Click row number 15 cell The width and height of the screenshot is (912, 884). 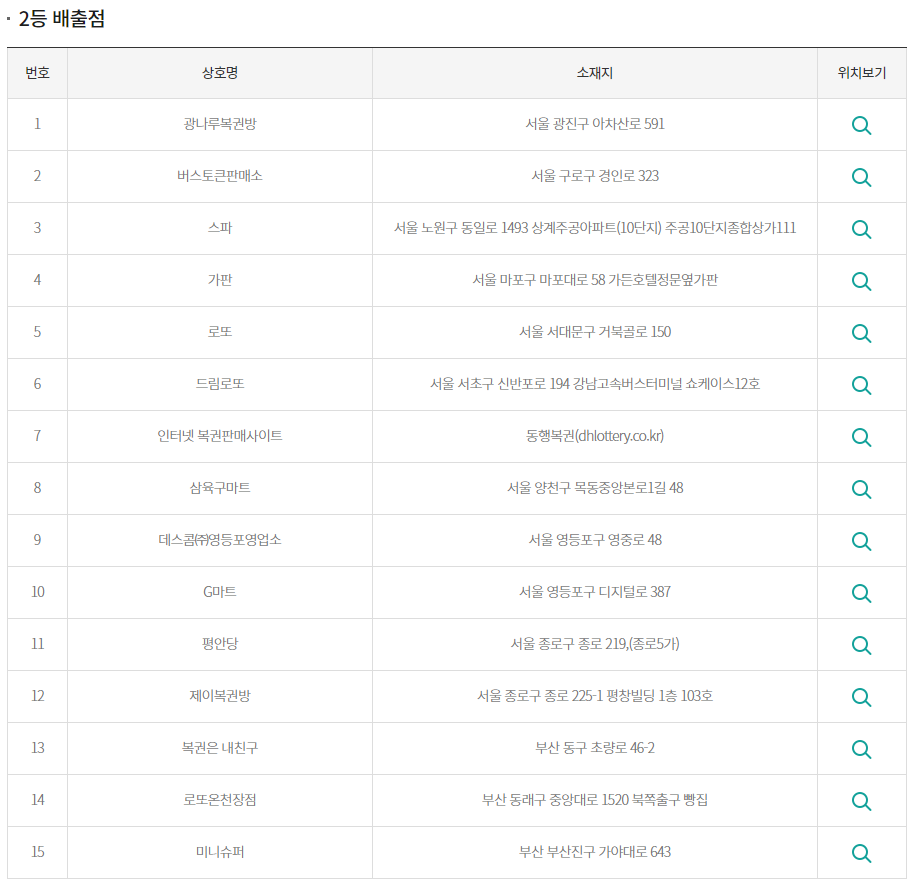37,852
